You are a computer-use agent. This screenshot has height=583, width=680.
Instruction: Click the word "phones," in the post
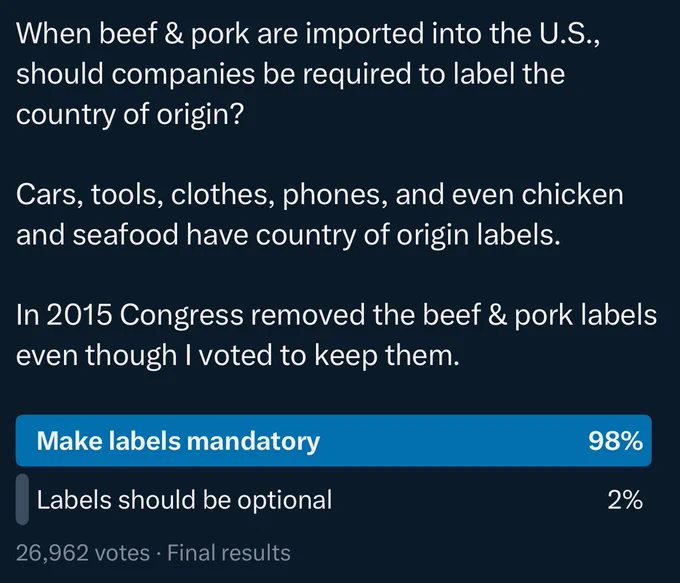(x=335, y=195)
